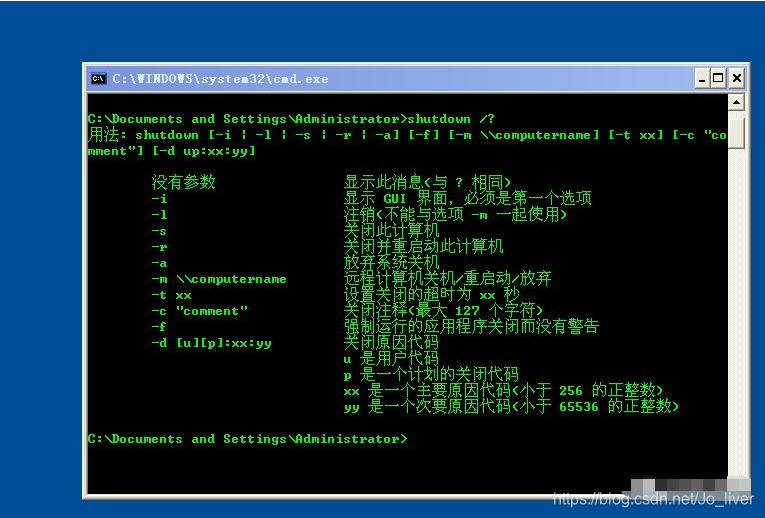Click the description 关闭原因代码
This screenshot has width=765, height=518.
coord(391,342)
